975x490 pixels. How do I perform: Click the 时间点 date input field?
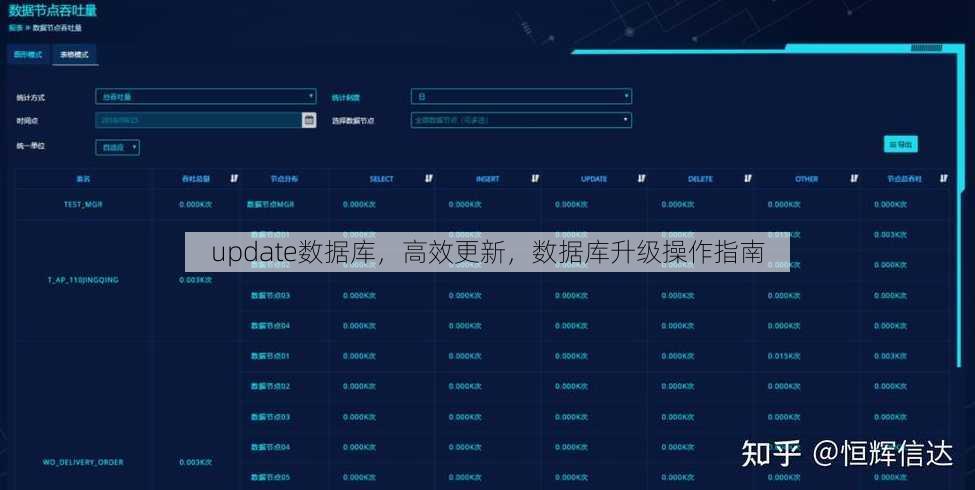point(198,120)
